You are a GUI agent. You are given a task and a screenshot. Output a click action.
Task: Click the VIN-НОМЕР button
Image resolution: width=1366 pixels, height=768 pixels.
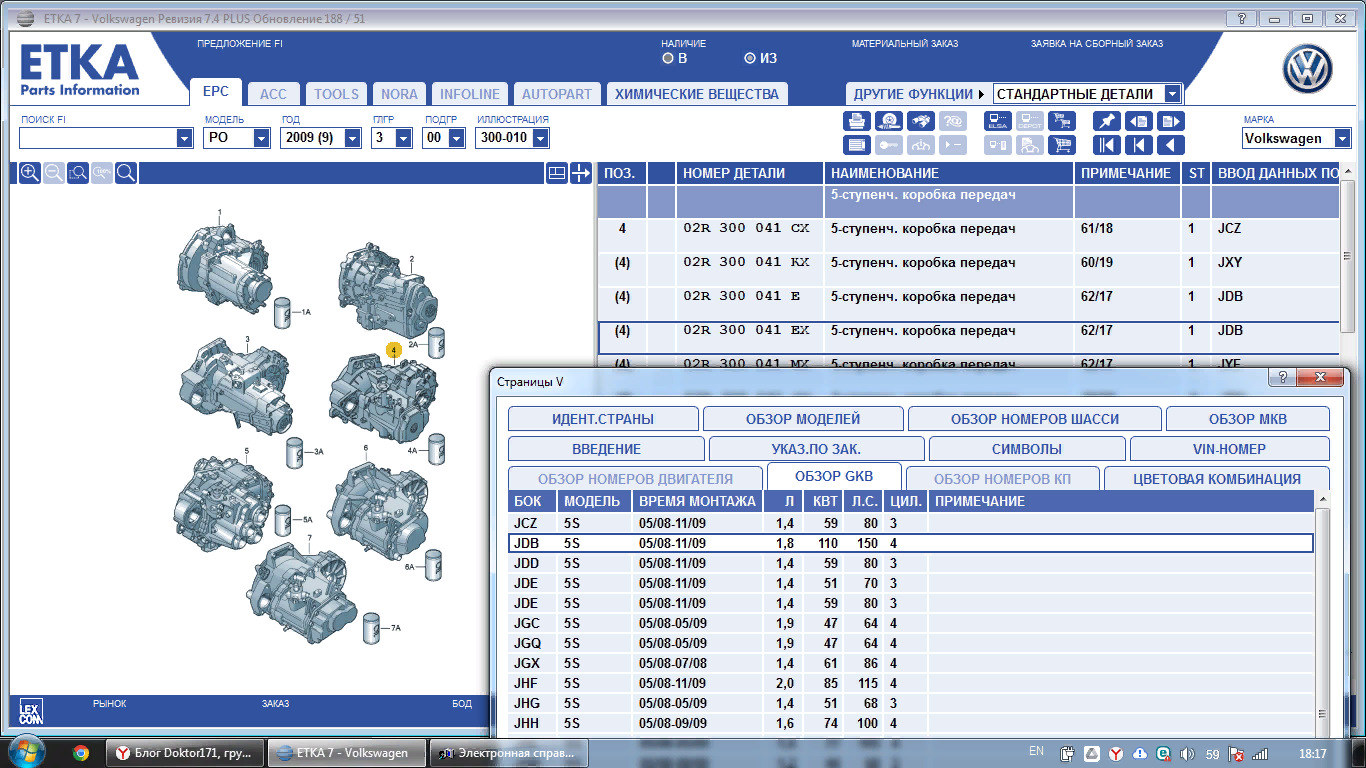pos(1229,449)
